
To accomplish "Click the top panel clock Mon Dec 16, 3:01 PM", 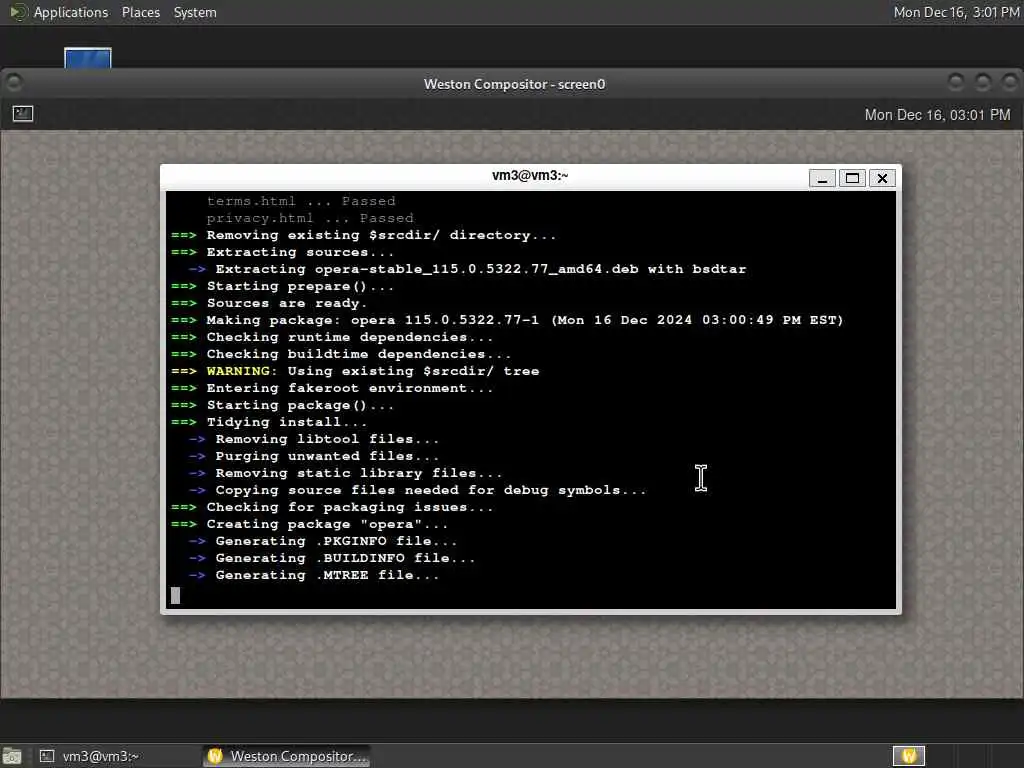I will 956,12.
